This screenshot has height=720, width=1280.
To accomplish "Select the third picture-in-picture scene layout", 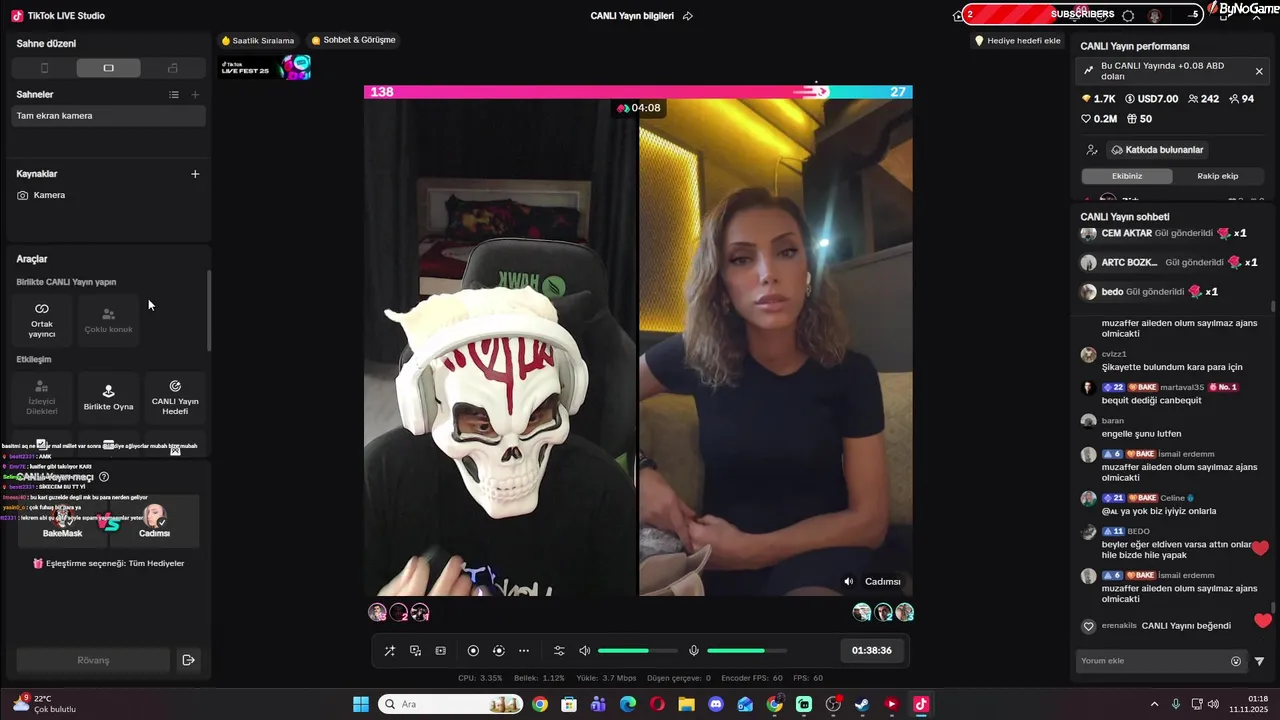I will [x=173, y=68].
